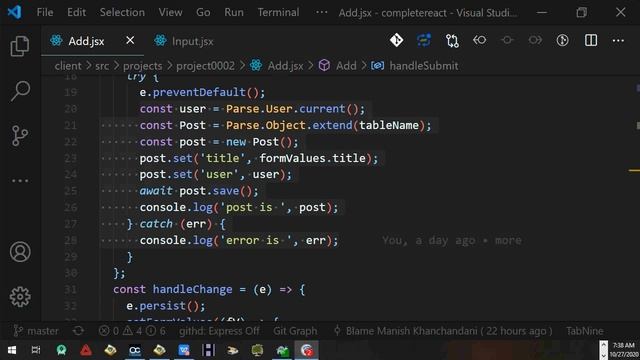This screenshot has height=360, width=640.
Task: Open the View menu
Action: [x=170, y=12]
